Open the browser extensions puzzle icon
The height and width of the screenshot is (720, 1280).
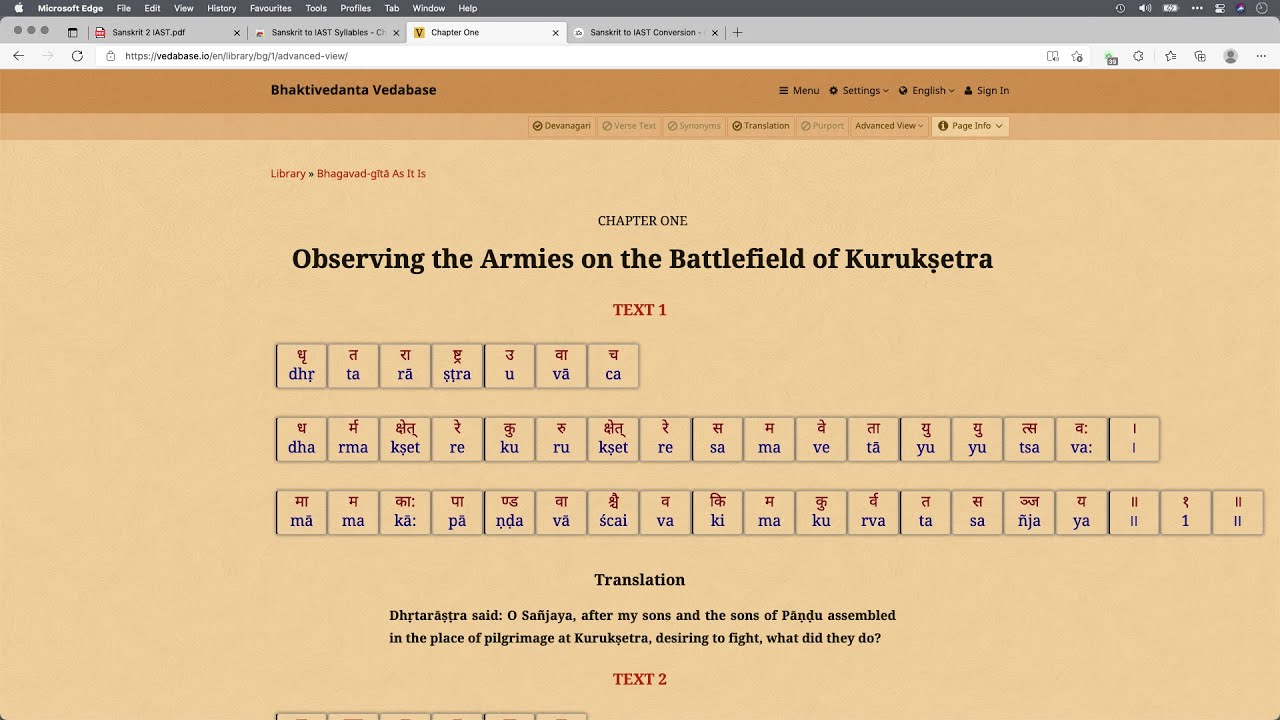click(1138, 56)
